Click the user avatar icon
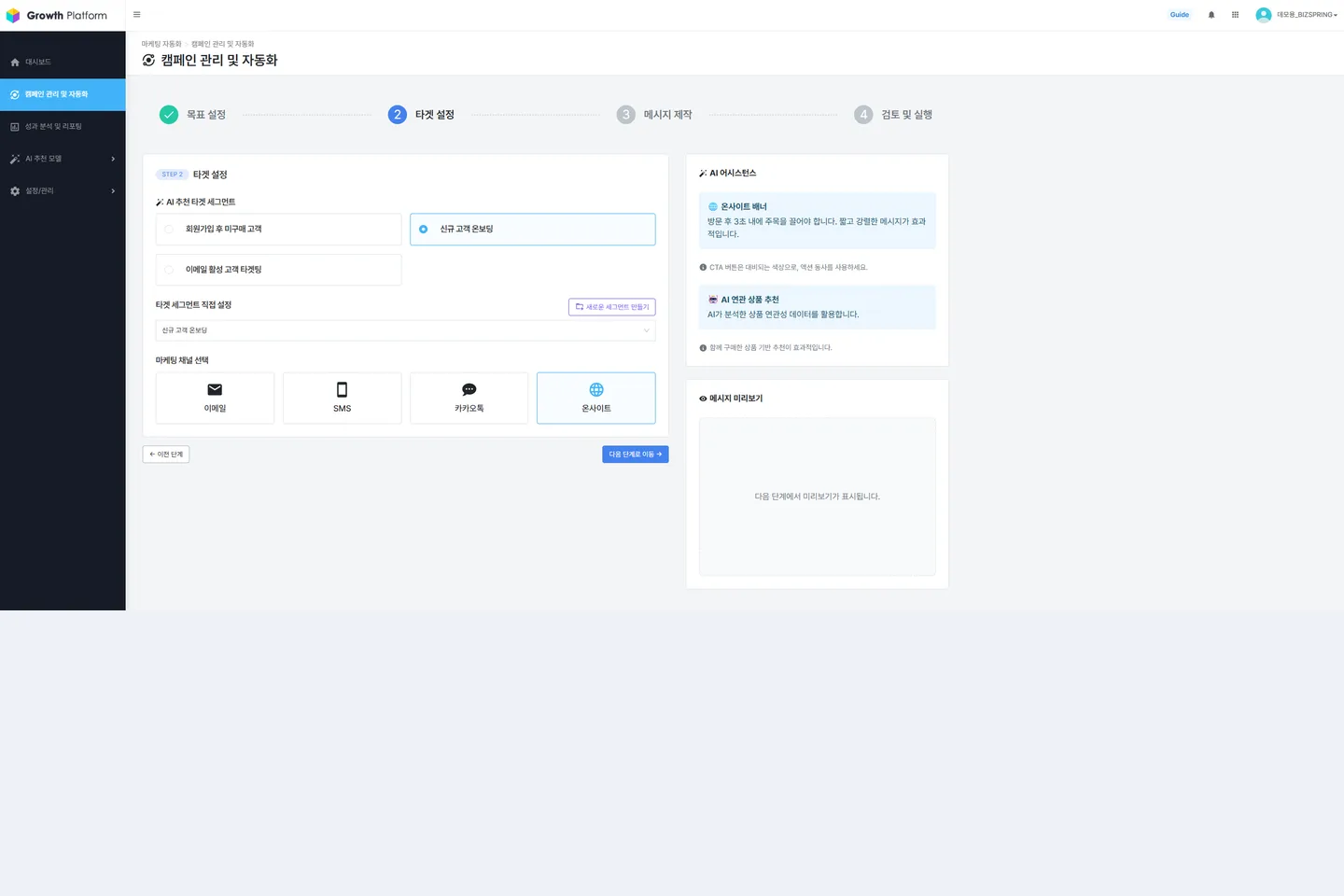The height and width of the screenshot is (896, 1344). click(x=1264, y=15)
